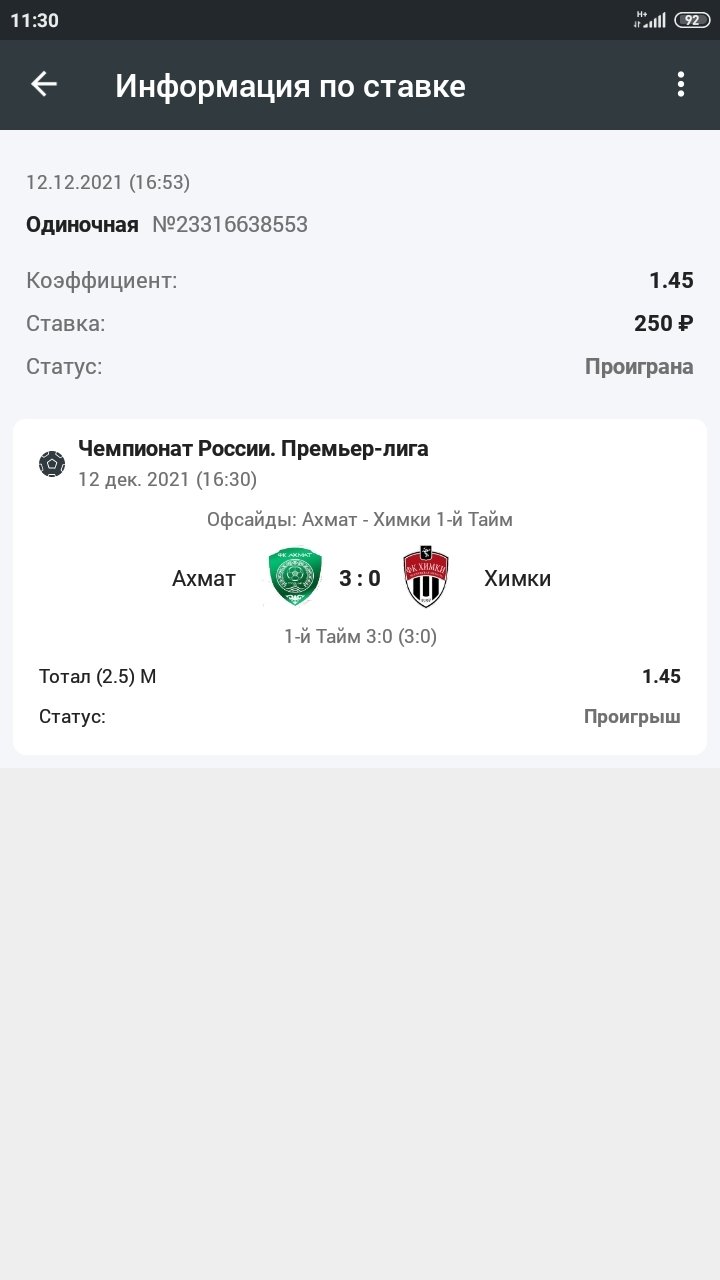Screen dimensions: 720x1280
Task: Open the three-dot overflow menu
Action: click(x=680, y=85)
